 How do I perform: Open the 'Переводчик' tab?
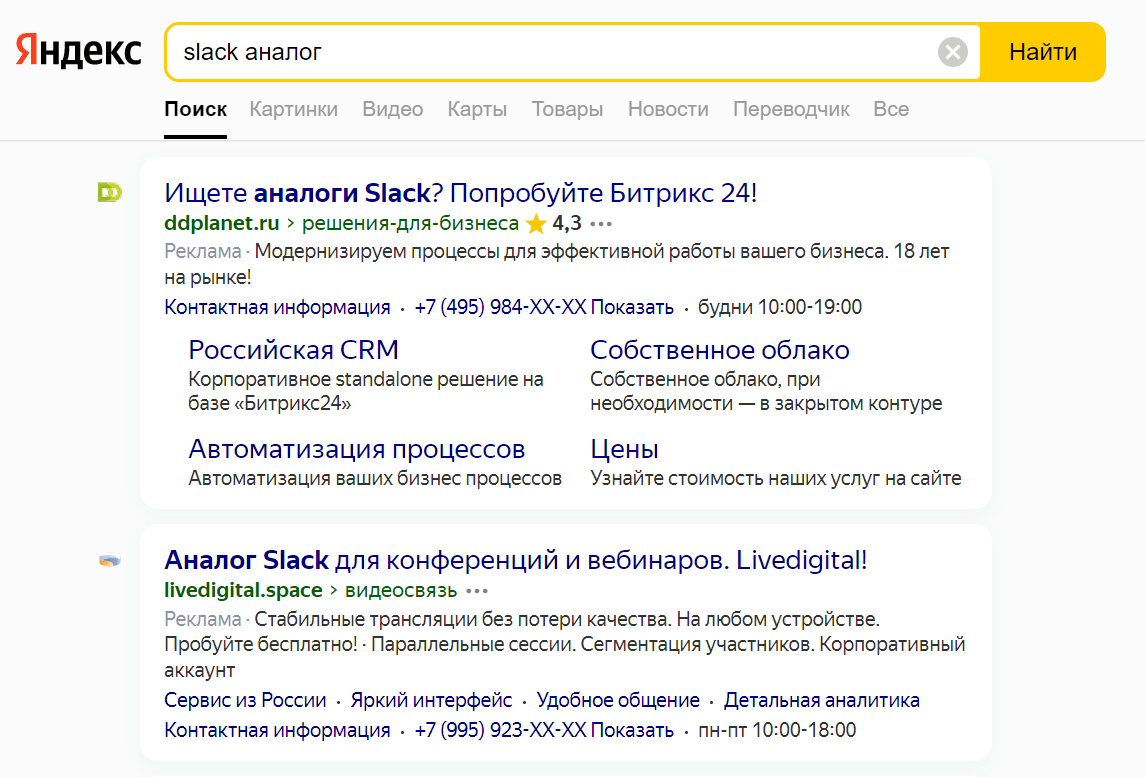[791, 109]
